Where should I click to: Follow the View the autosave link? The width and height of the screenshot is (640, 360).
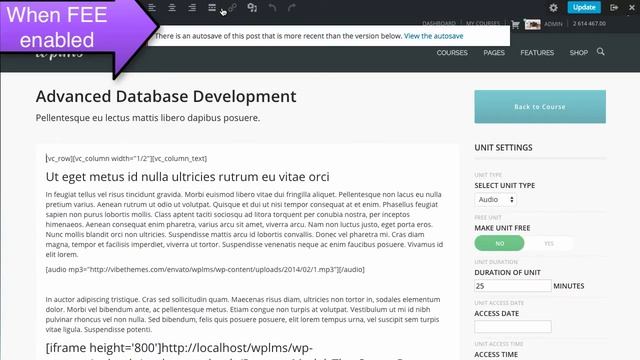pos(433,36)
